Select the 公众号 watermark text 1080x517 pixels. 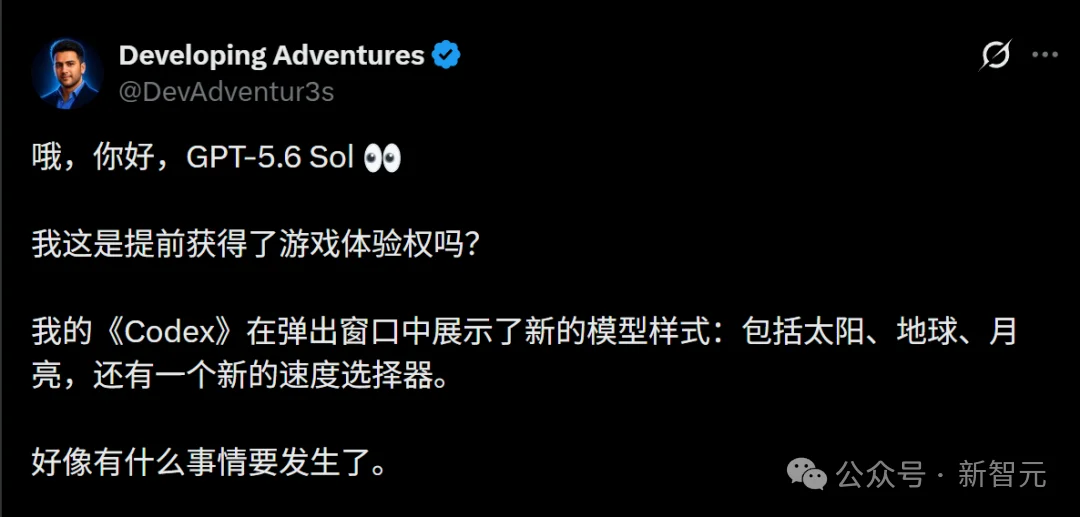point(880,474)
